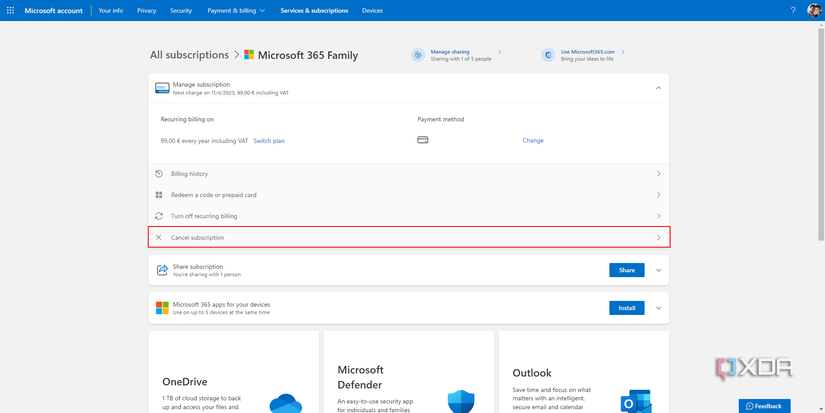Click the Use Microsoft365.com icon
825x413 pixels.
(548, 55)
